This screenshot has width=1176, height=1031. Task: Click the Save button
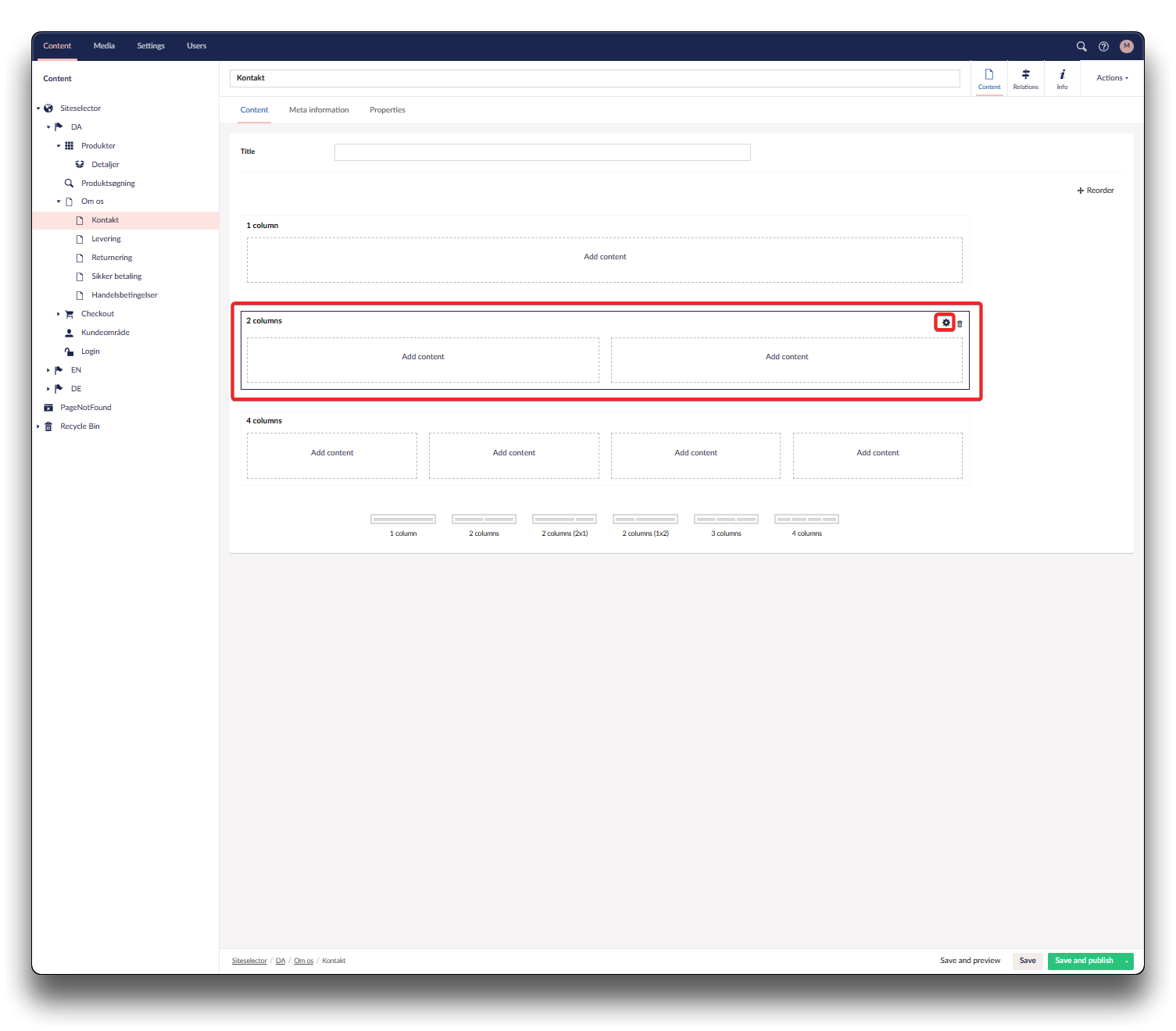coord(1027,961)
